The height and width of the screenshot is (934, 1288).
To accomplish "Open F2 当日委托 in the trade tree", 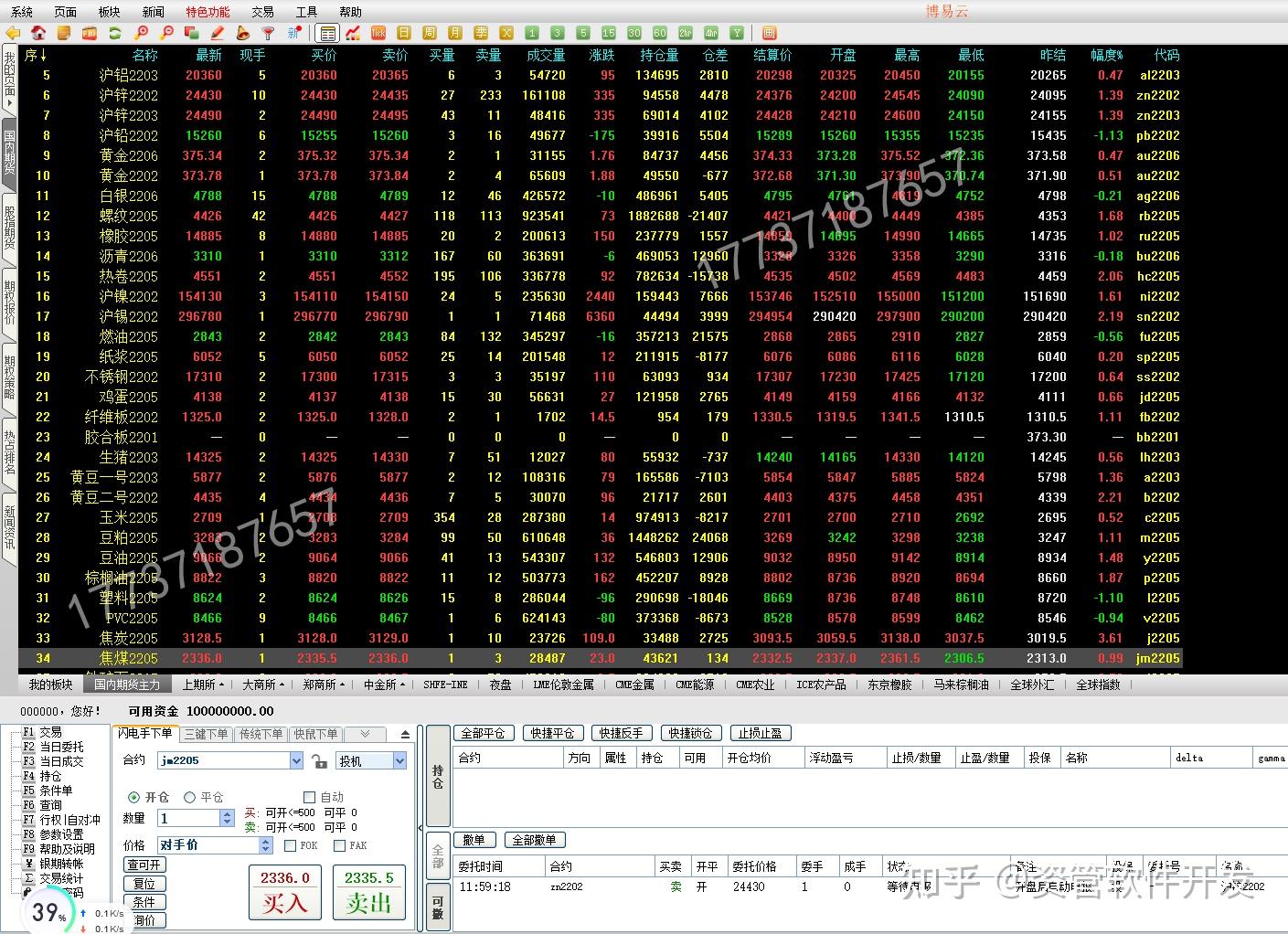I will tap(53, 747).
